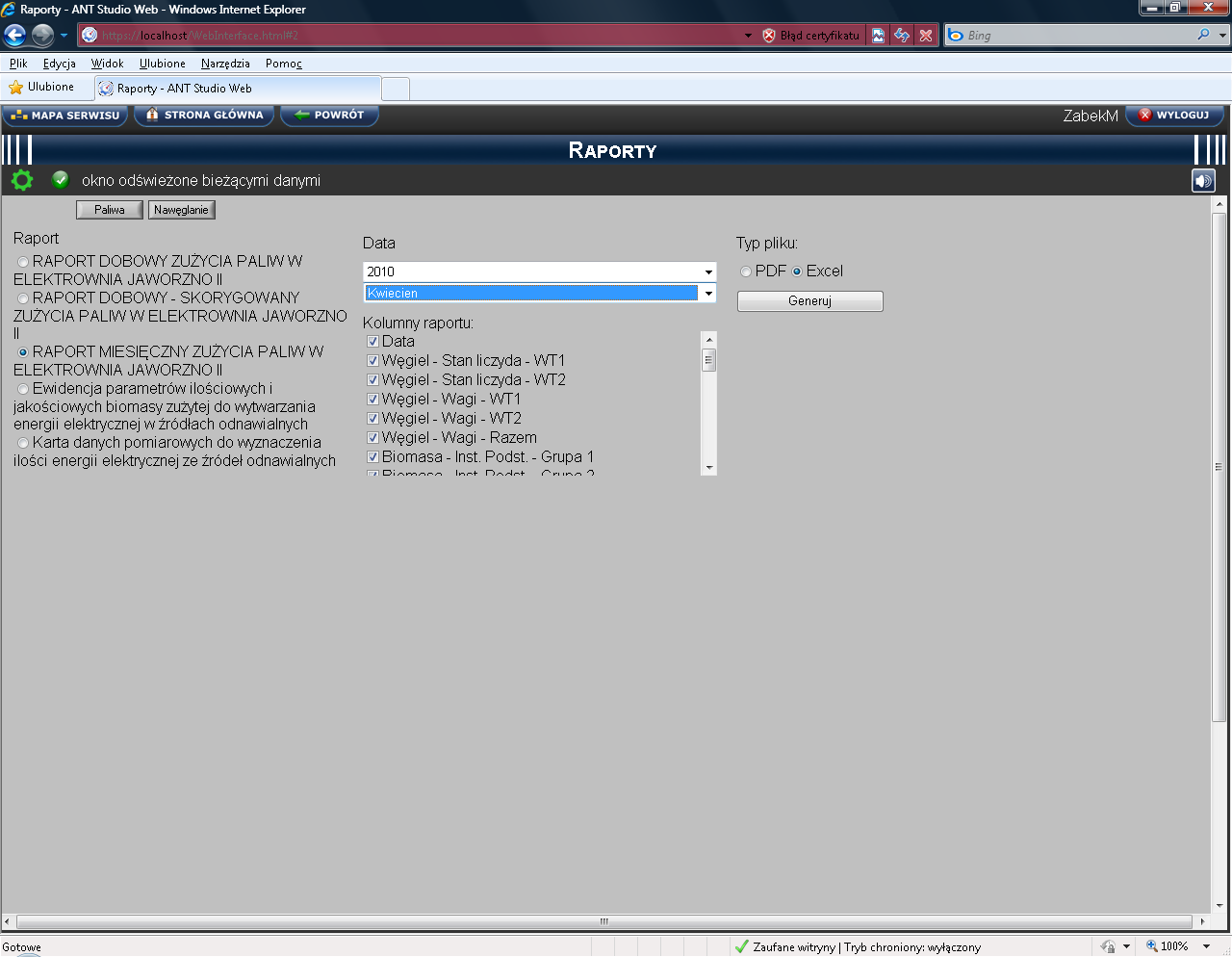1232x957 pixels.
Task: Open the search provider dropdown
Action: pyautogui.click(x=1222, y=36)
